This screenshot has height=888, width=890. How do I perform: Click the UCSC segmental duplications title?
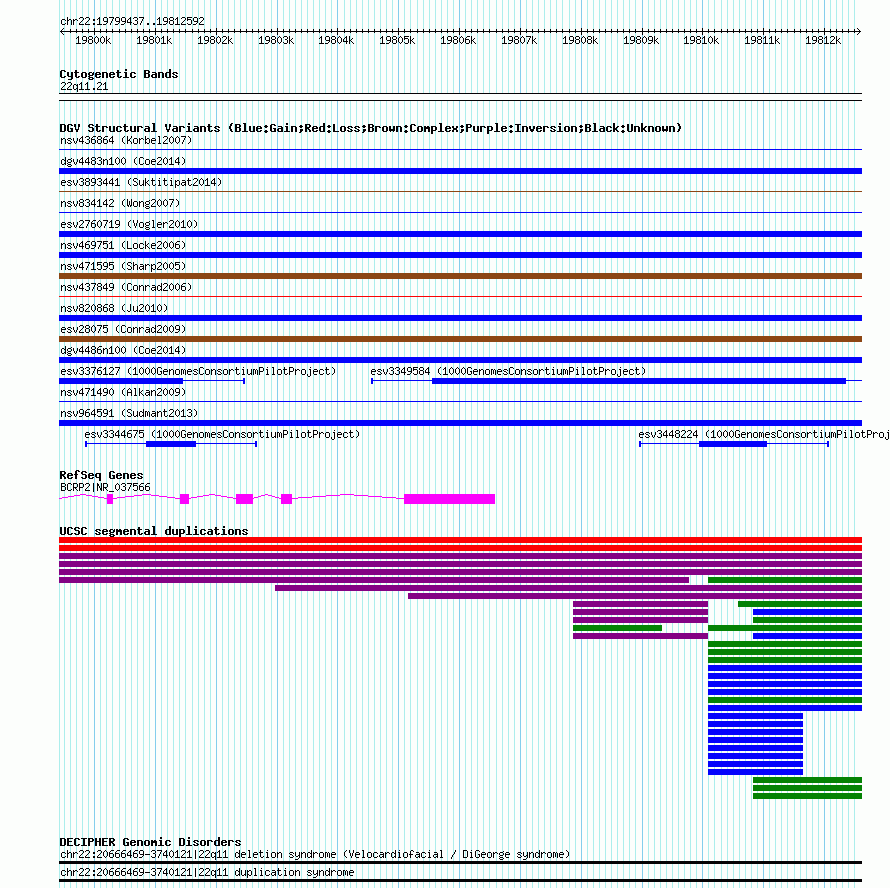154,531
